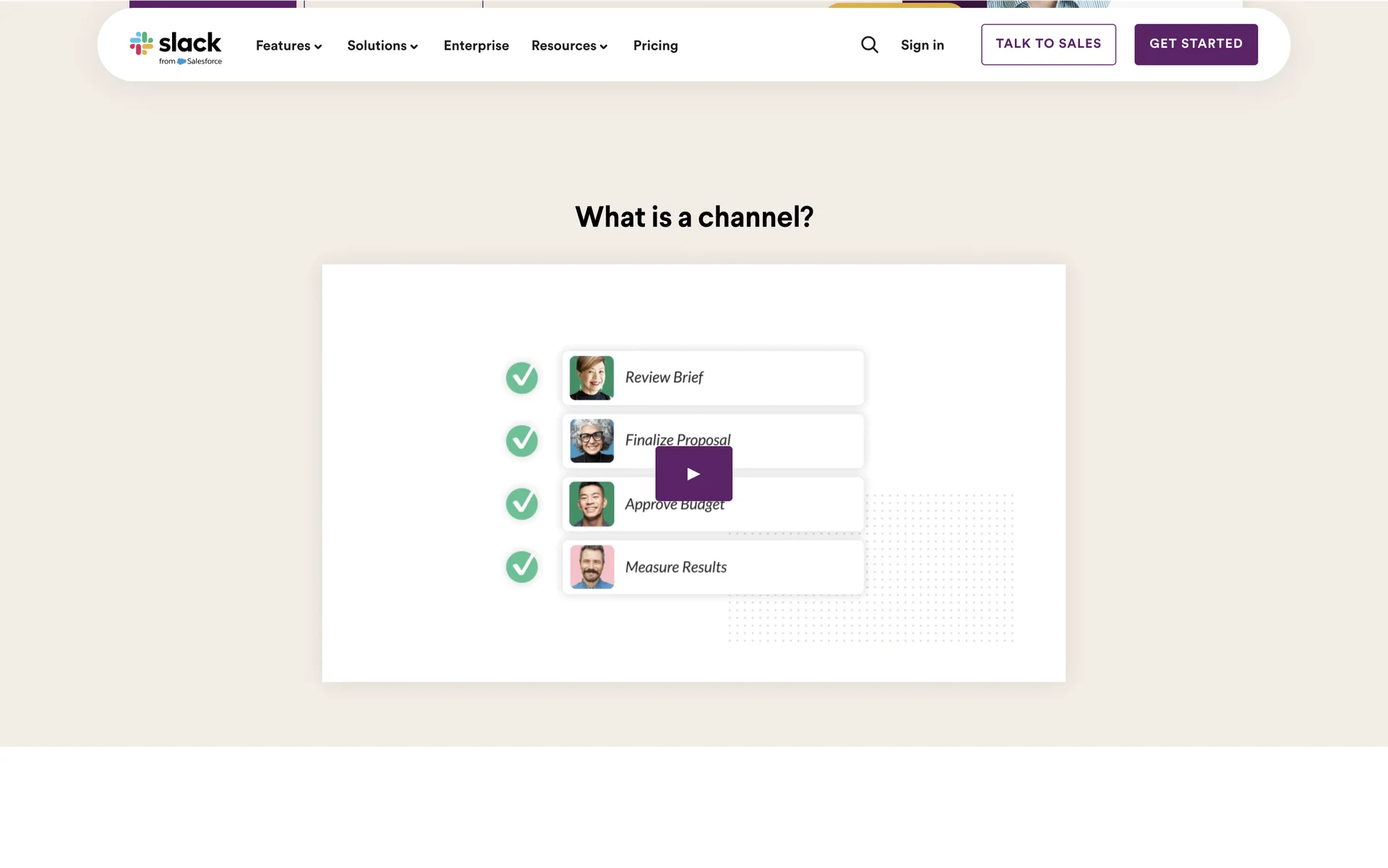Click the checkmark beside Approve Budget
Image resolution: width=1388 pixels, height=868 pixels.
click(x=521, y=504)
